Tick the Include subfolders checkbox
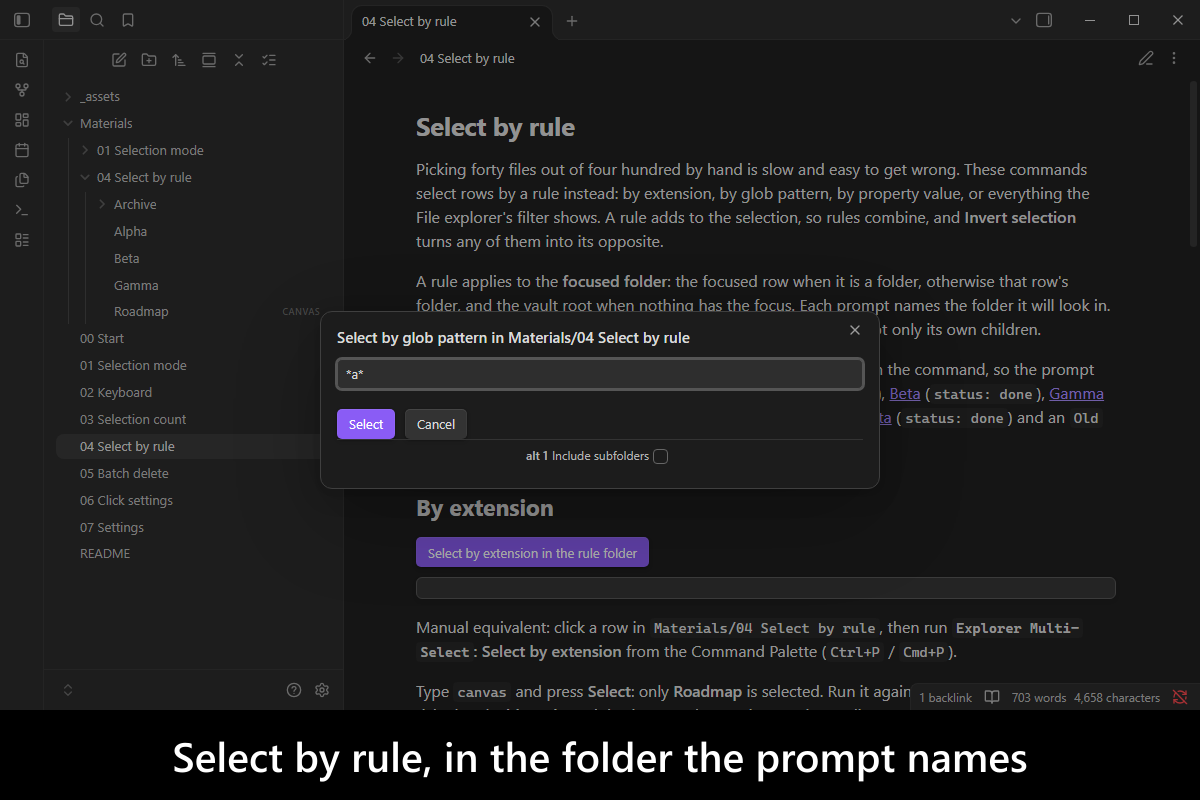This screenshot has height=800, width=1200. click(660, 456)
